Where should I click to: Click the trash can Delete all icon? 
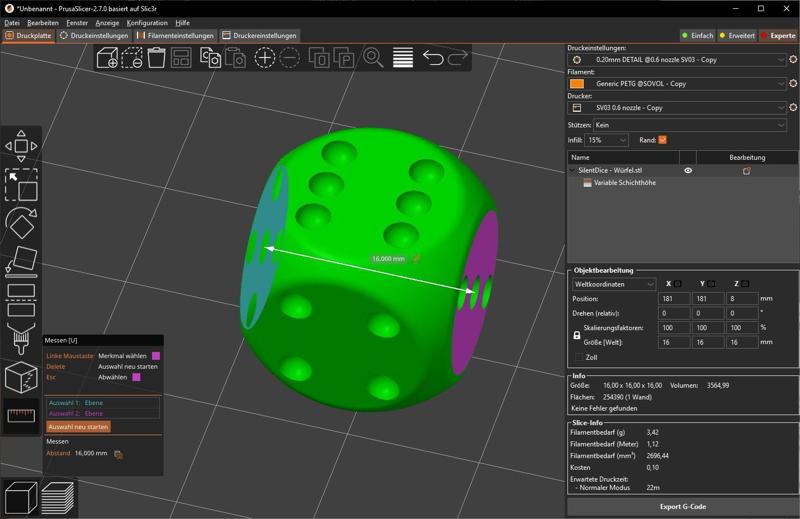coord(156,58)
